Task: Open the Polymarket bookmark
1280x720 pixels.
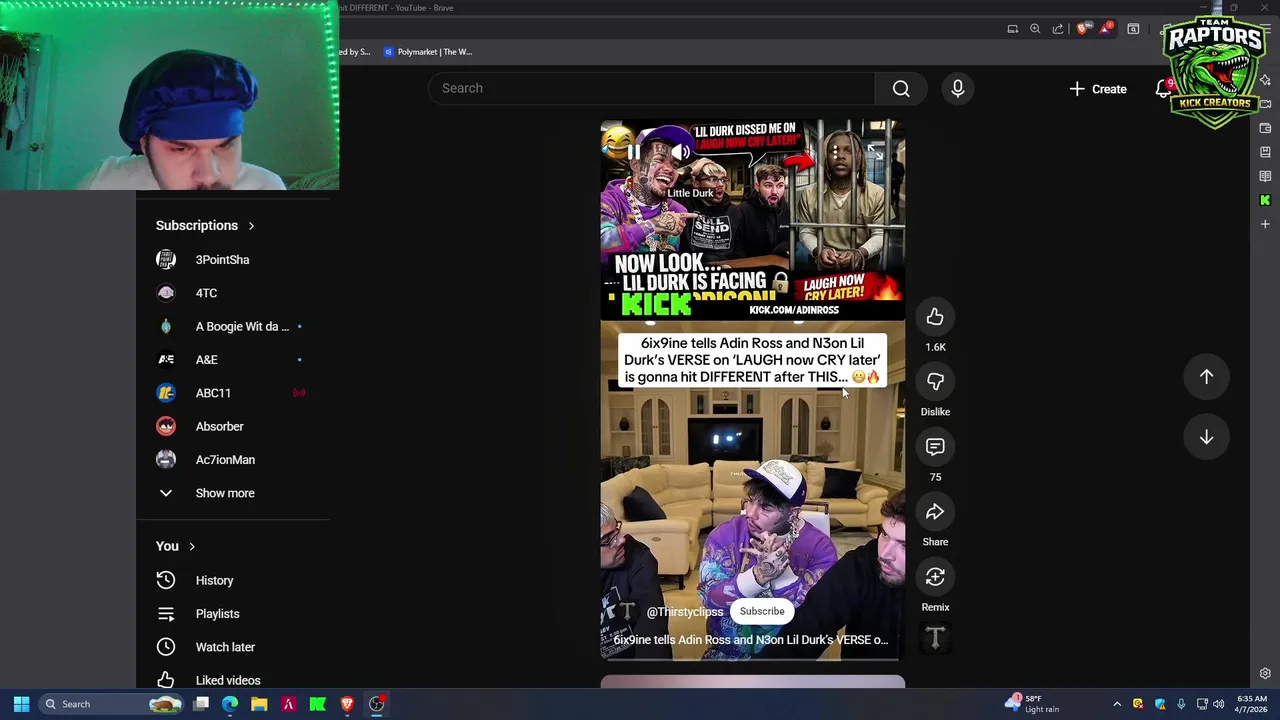Action: (427, 52)
